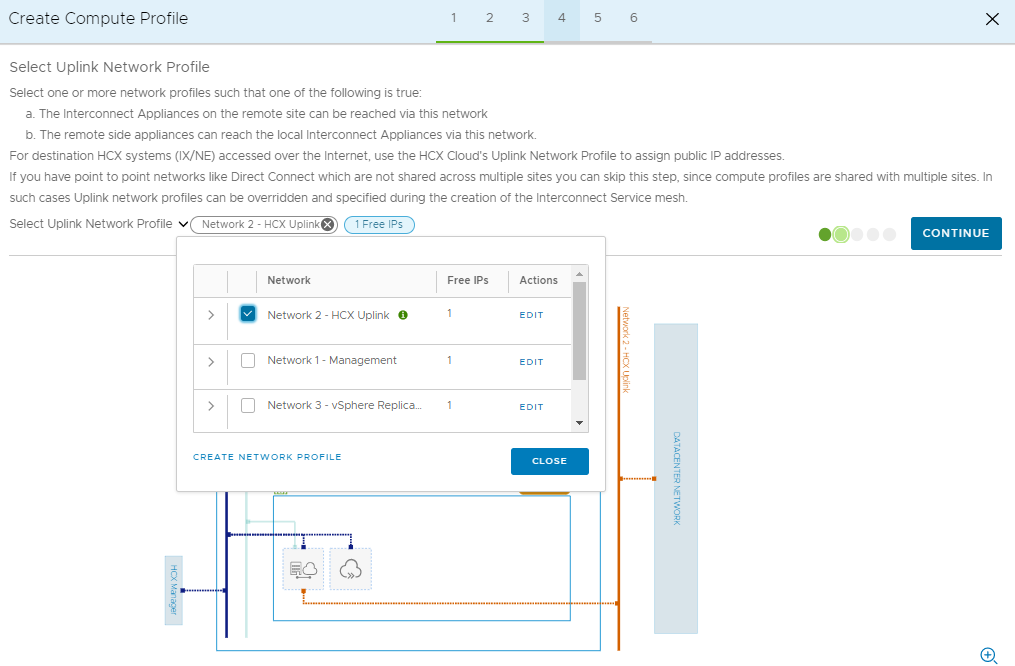
Task: Close the Create Compute Profile wizard
Action: [992, 19]
